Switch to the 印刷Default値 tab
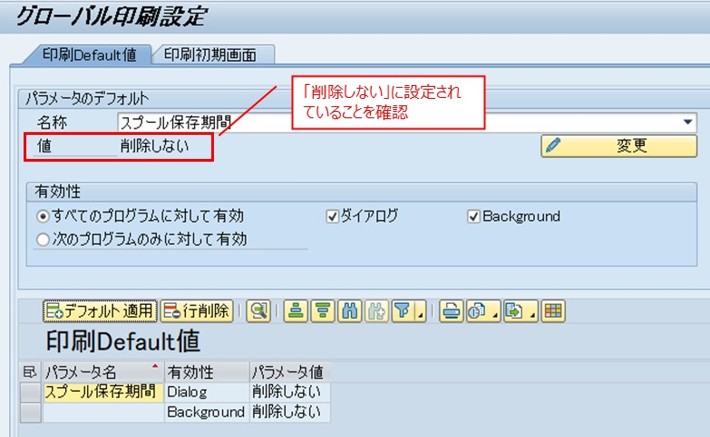This screenshot has width=710, height=437. [x=89, y=55]
